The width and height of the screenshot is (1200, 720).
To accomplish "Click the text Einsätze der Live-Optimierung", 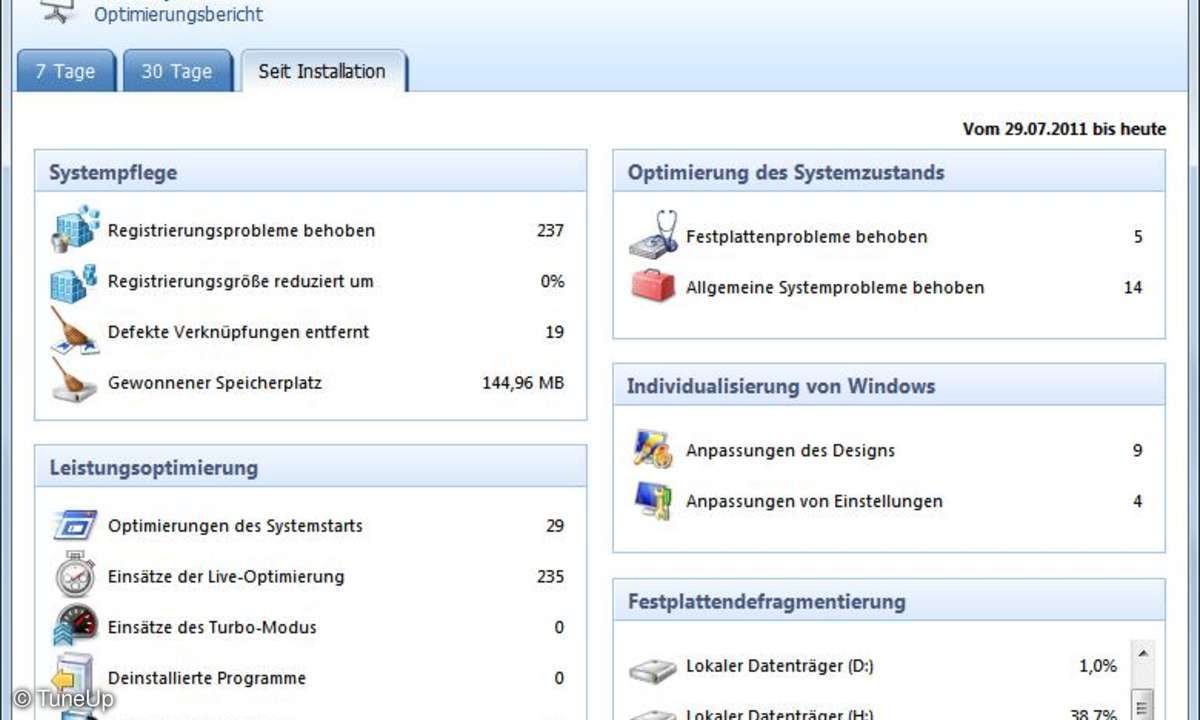I will point(226,577).
